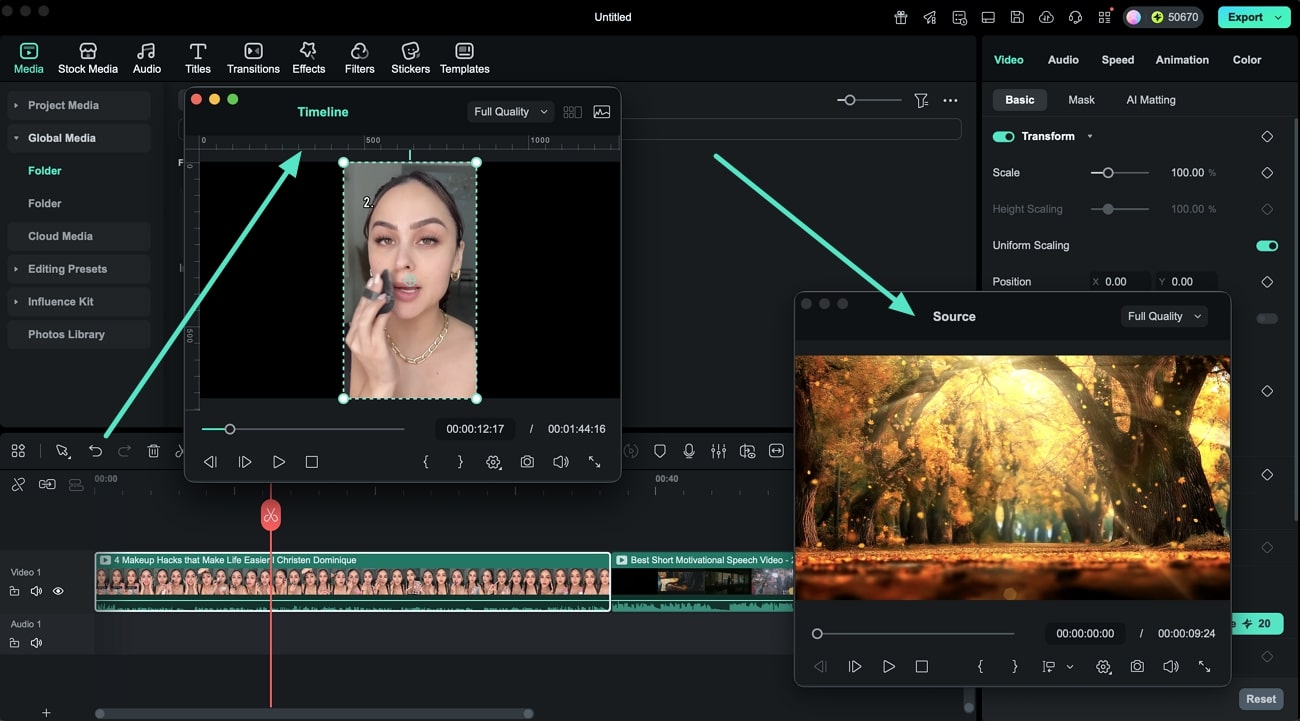Screen dimensions: 1300x721
Task: Switch to the Animation tab
Action: pyautogui.click(x=1182, y=60)
